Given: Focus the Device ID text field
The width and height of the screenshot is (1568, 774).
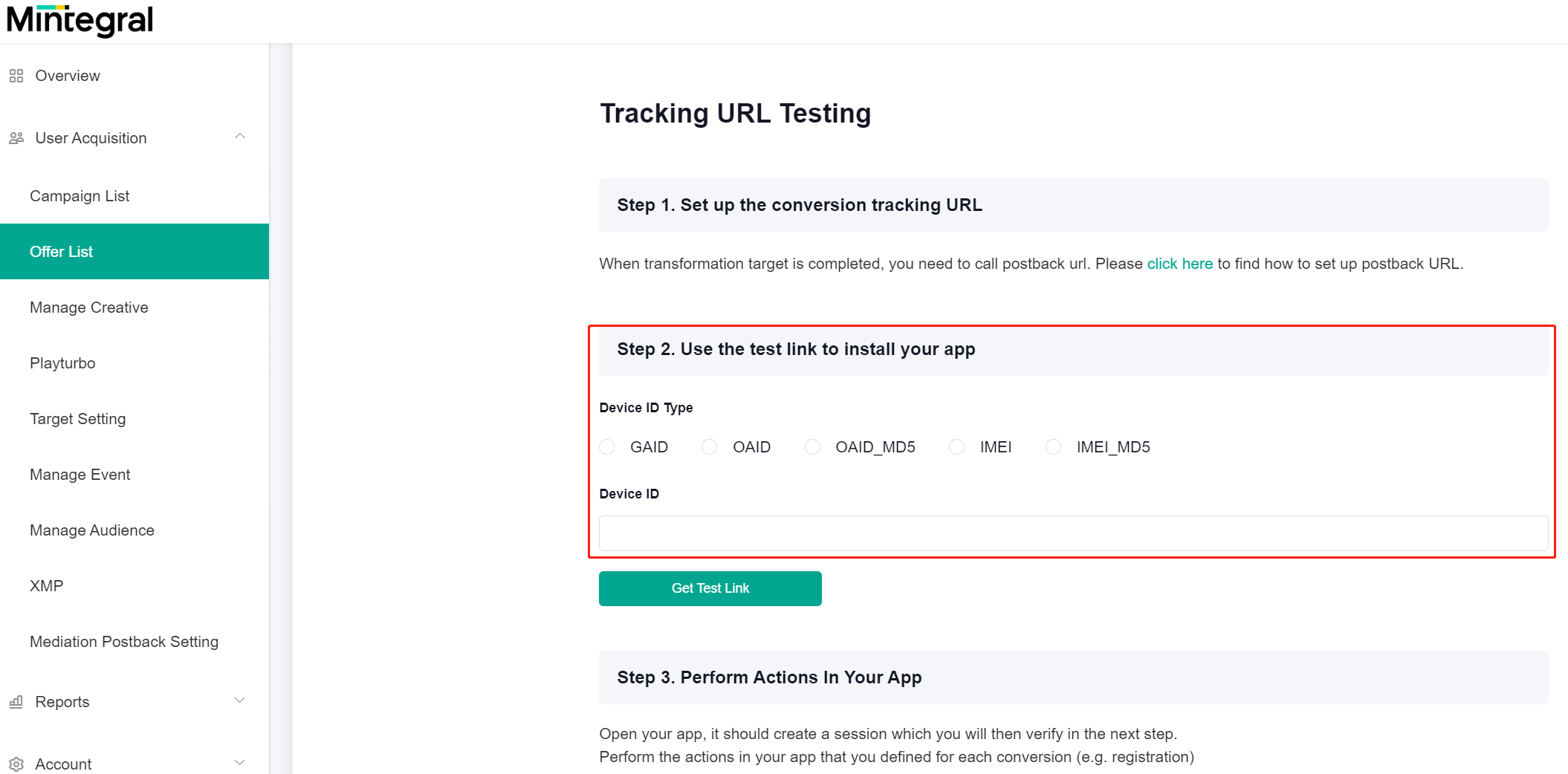Looking at the screenshot, I should (1073, 533).
